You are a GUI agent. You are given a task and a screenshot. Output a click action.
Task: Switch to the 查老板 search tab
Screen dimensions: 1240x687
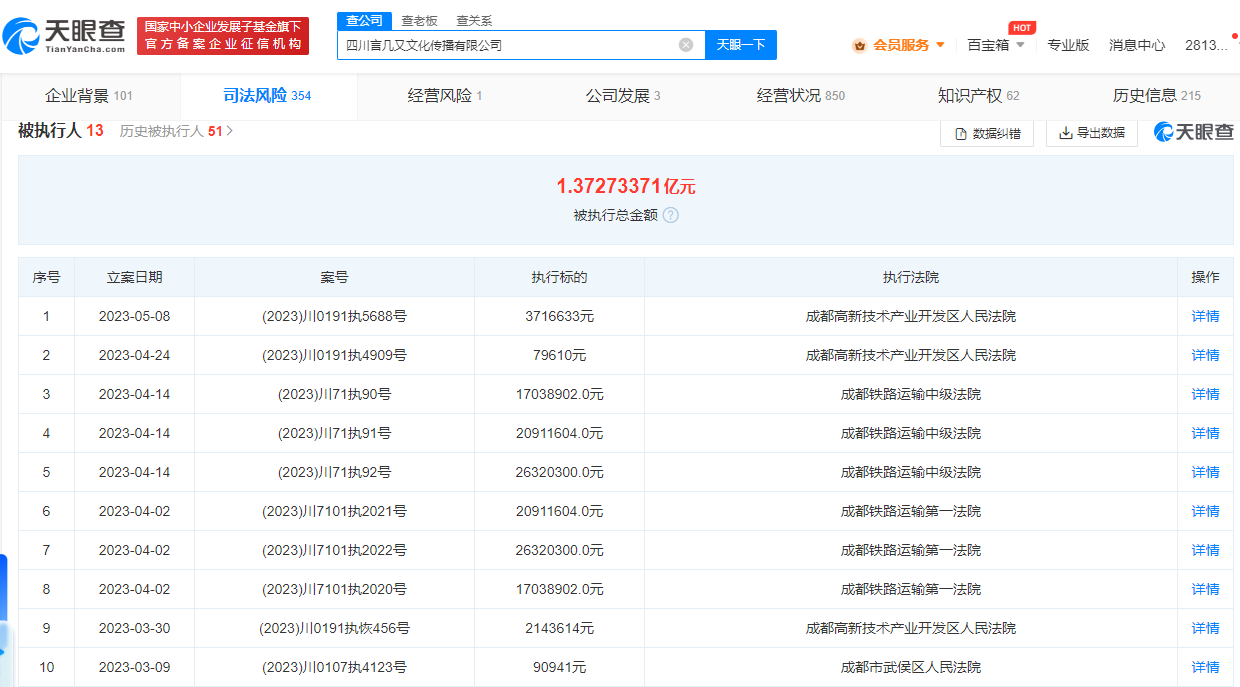tap(419, 21)
